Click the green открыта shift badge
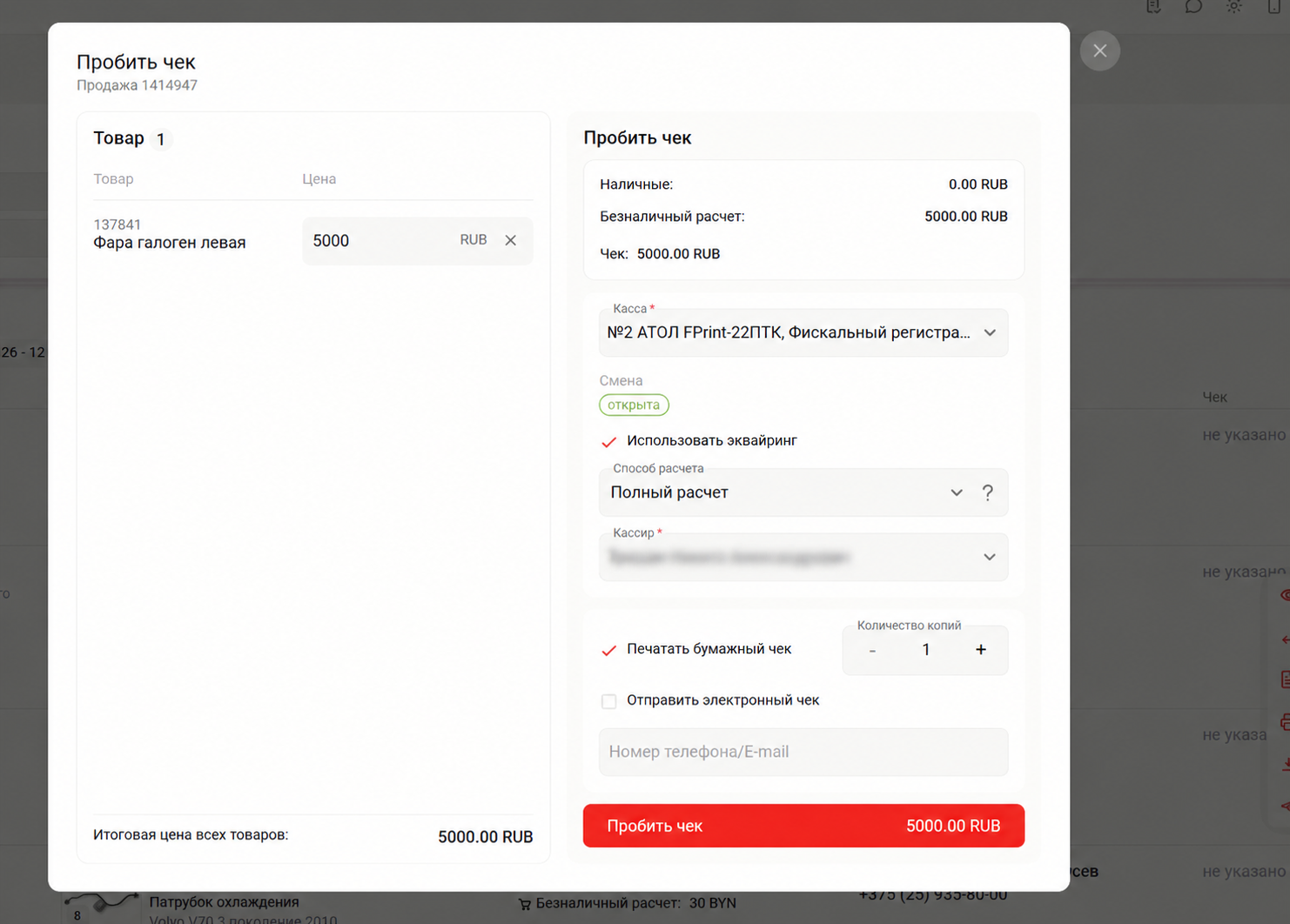This screenshot has width=1290, height=924. (x=634, y=405)
